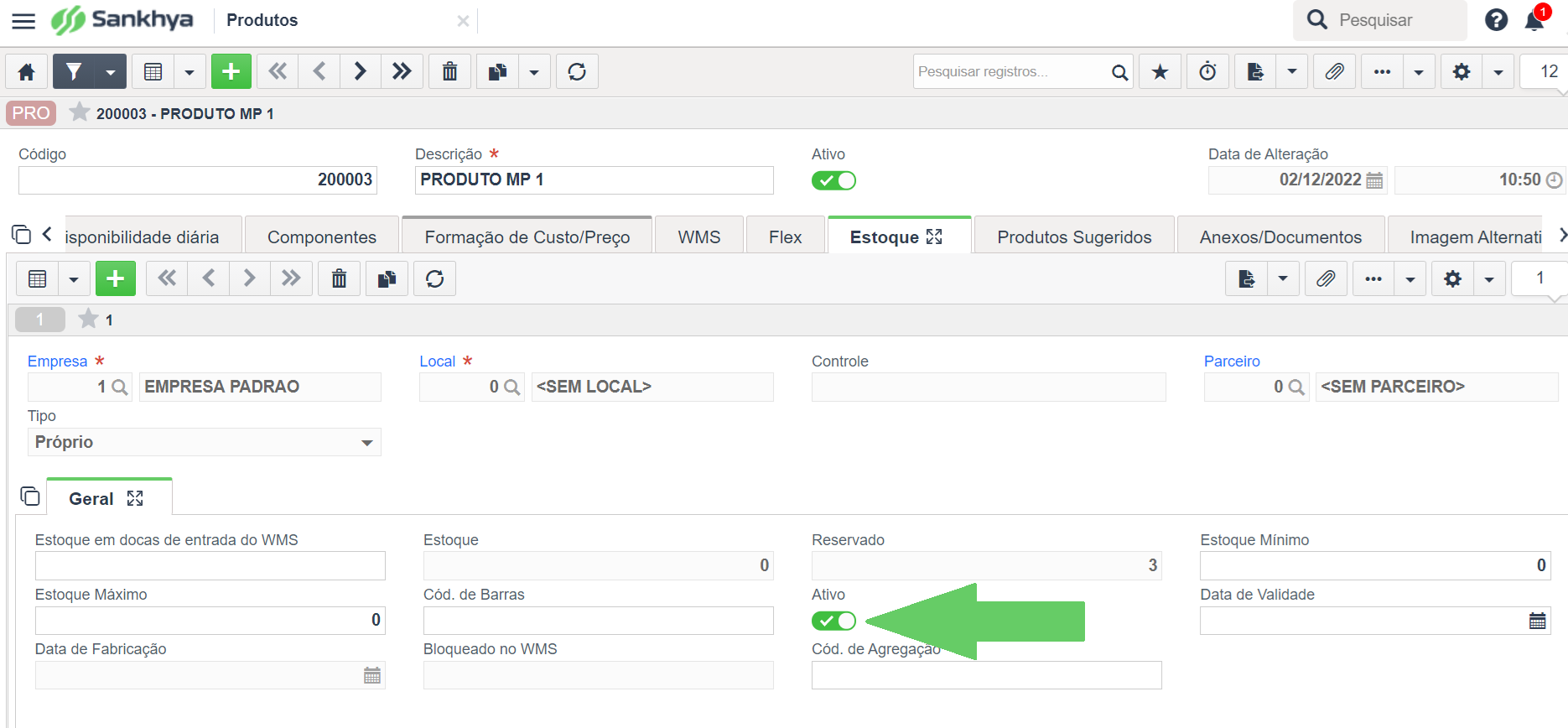Open notifications bell icon
Image resolution: width=1568 pixels, height=728 pixels.
tap(1534, 20)
